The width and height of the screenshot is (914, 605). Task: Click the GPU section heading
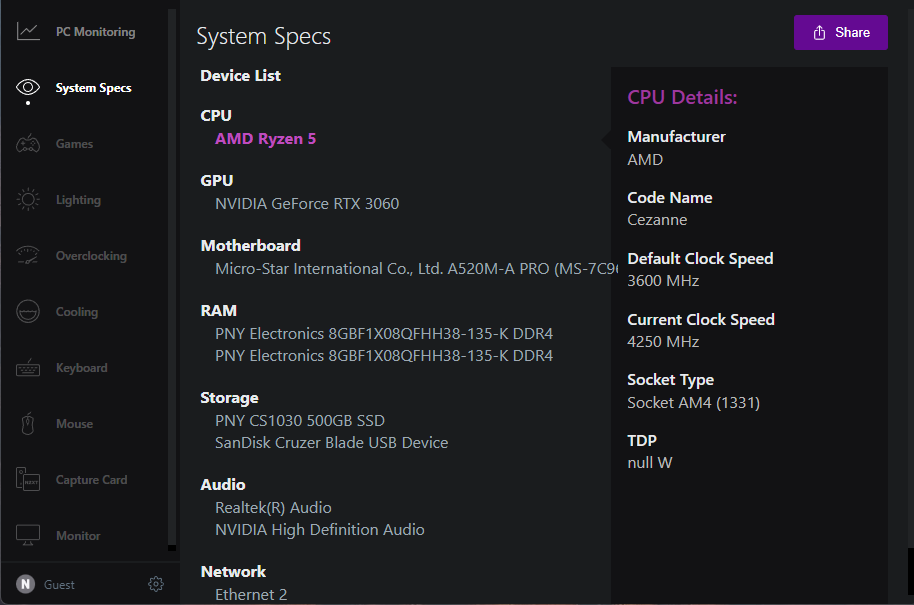click(216, 181)
